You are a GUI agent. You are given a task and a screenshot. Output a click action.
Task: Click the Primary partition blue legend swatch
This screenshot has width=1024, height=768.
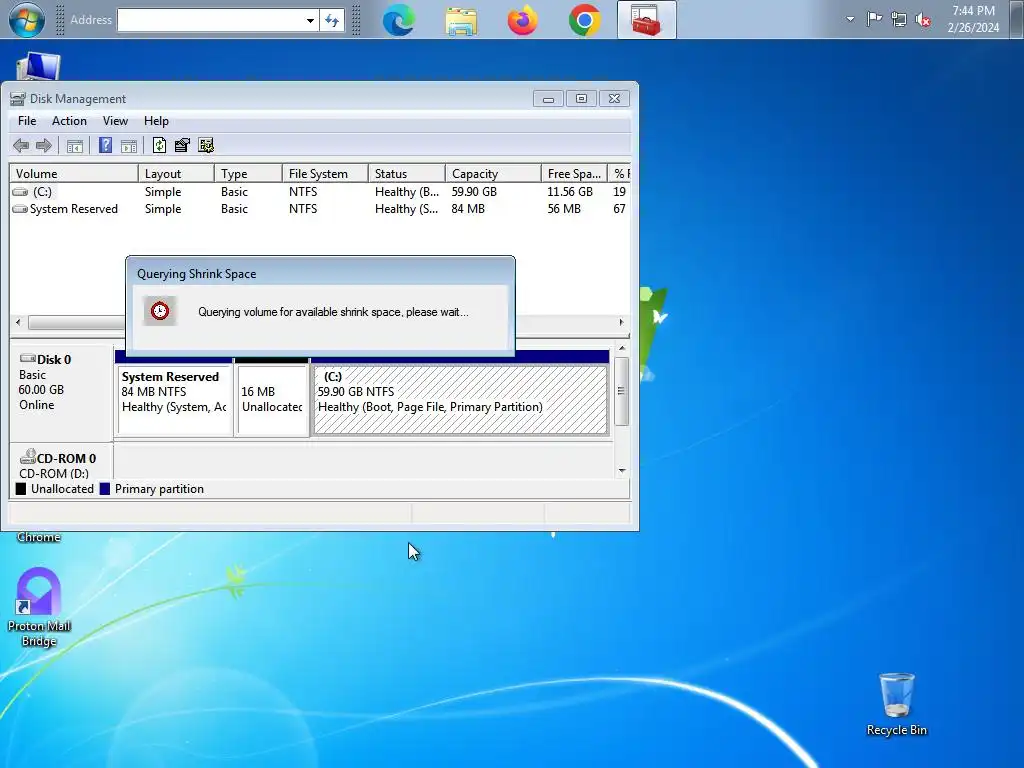tap(104, 489)
